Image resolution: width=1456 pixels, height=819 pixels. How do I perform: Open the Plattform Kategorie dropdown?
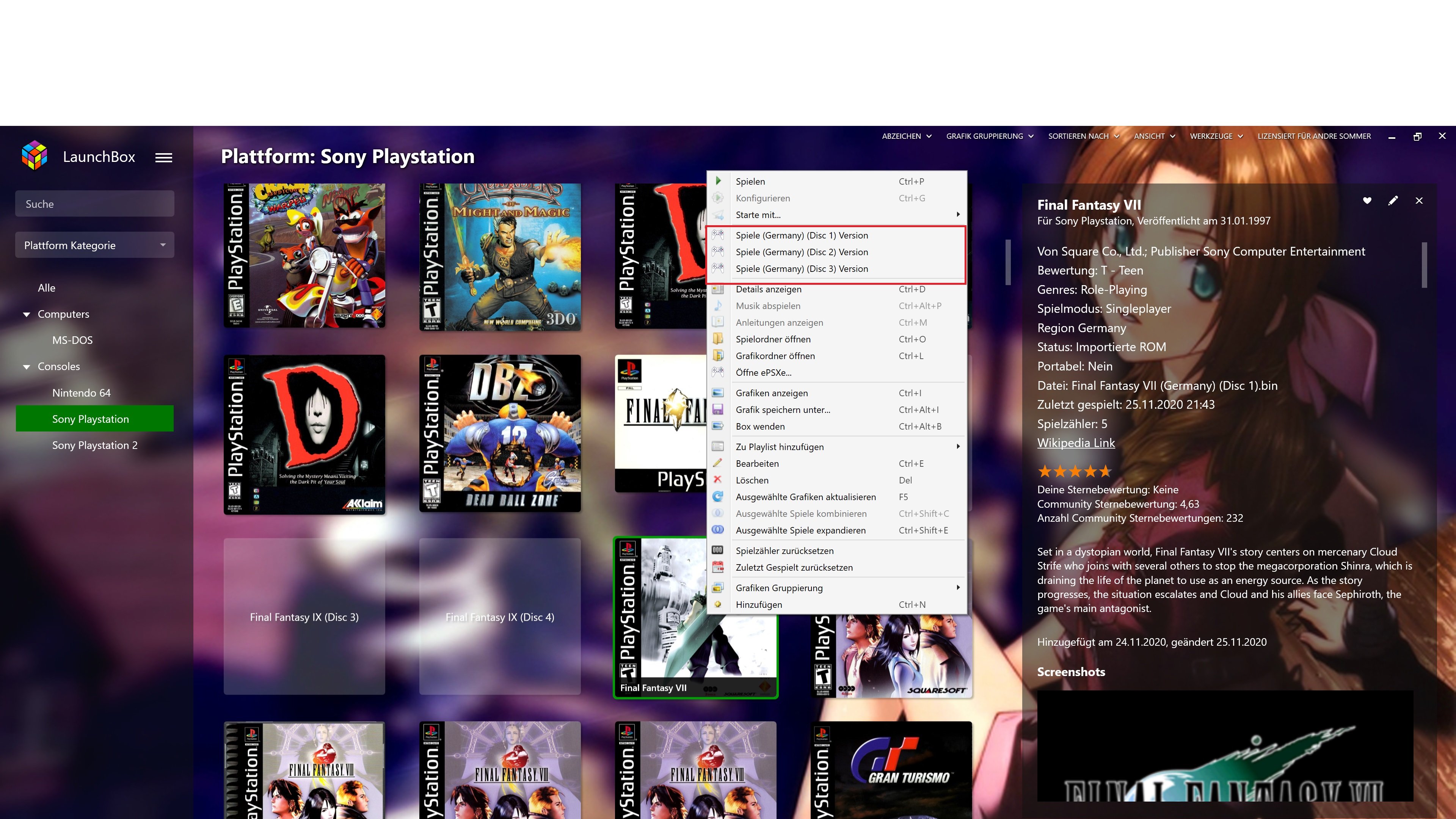point(95,245)
